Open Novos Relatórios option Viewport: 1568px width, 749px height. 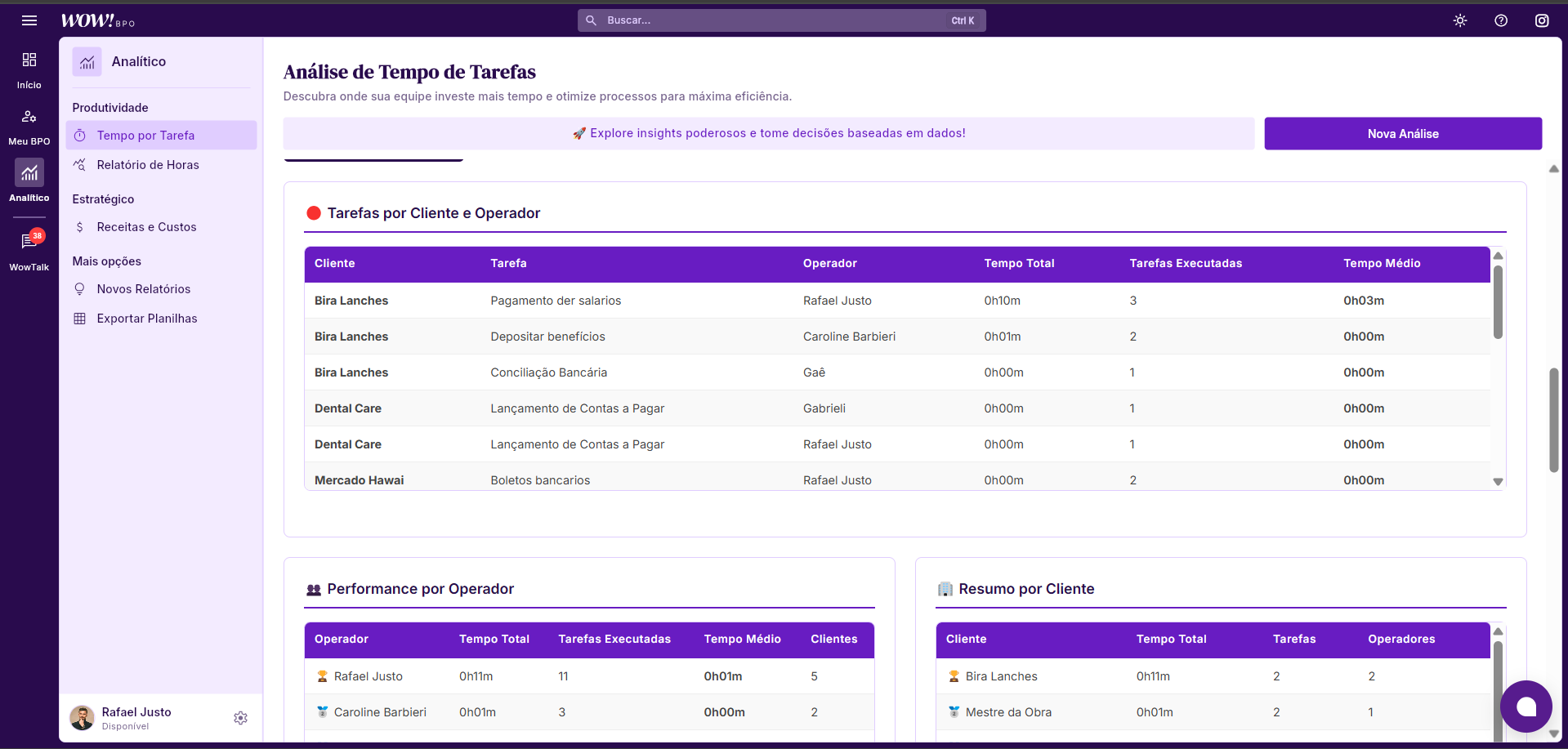coord(144,289)
